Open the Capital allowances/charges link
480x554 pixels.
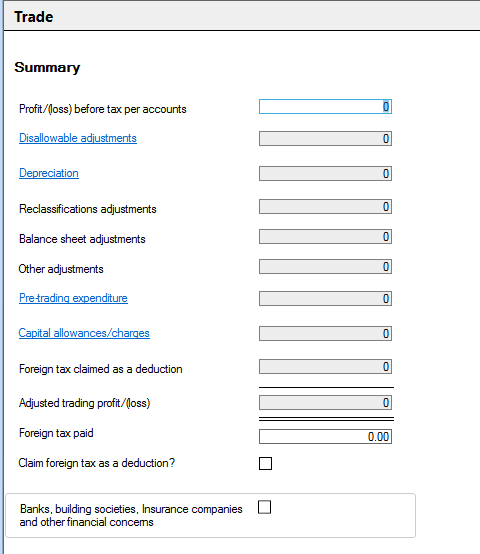tap(84, 333)
